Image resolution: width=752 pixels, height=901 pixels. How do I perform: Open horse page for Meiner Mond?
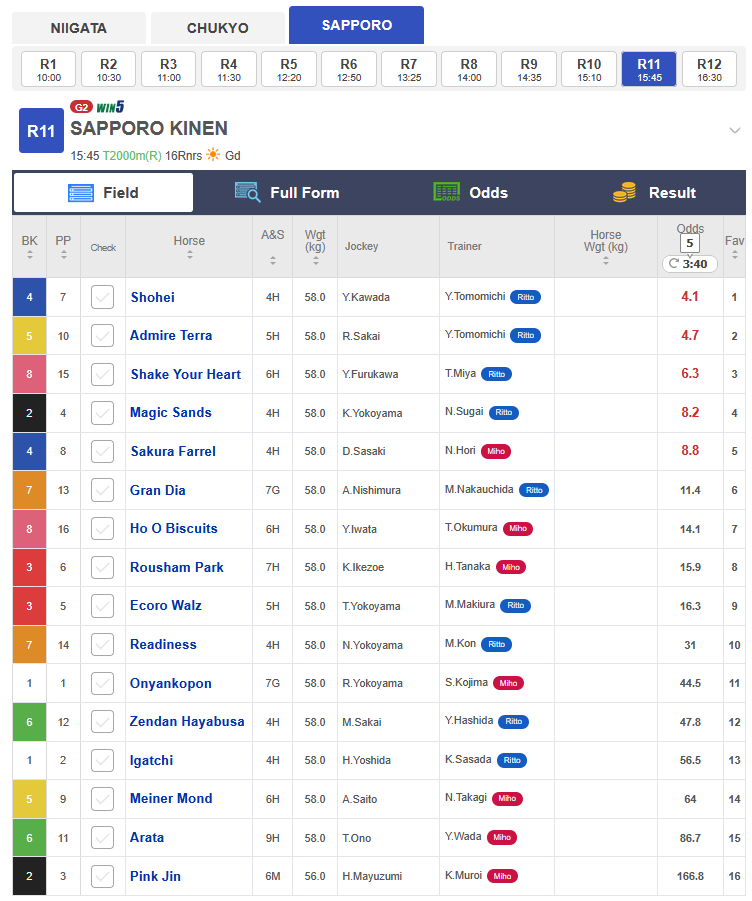[x=171, y=799]
